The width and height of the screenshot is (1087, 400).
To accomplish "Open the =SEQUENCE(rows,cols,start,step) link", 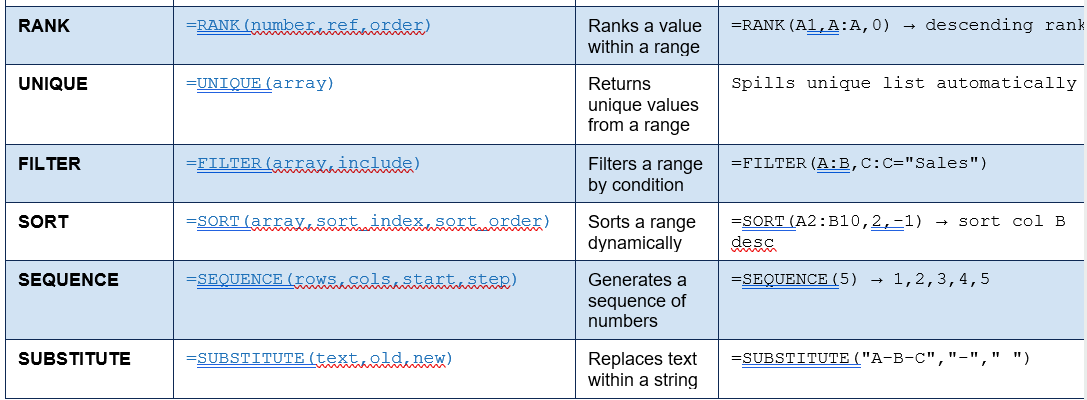I will [351, 279].
